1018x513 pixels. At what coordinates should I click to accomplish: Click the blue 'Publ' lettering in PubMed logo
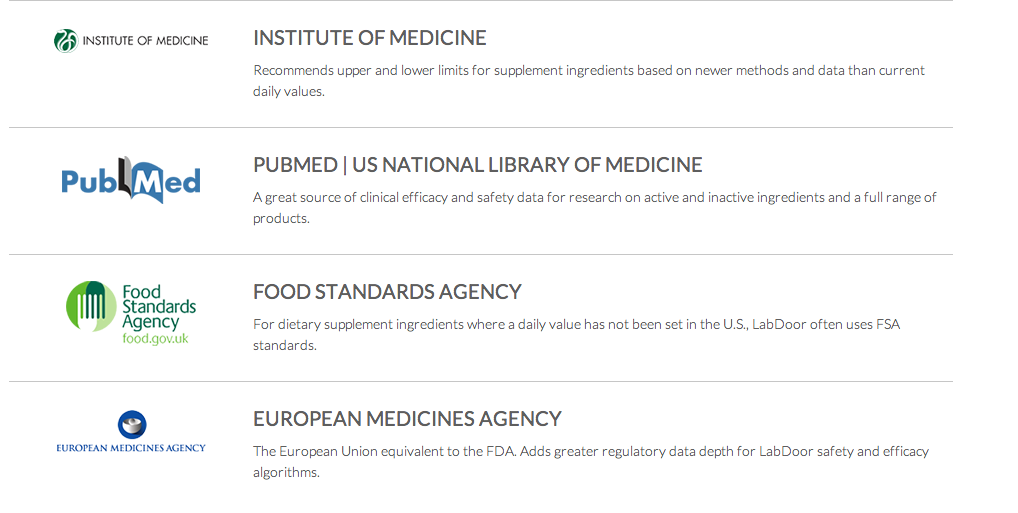tap(91, 182)
